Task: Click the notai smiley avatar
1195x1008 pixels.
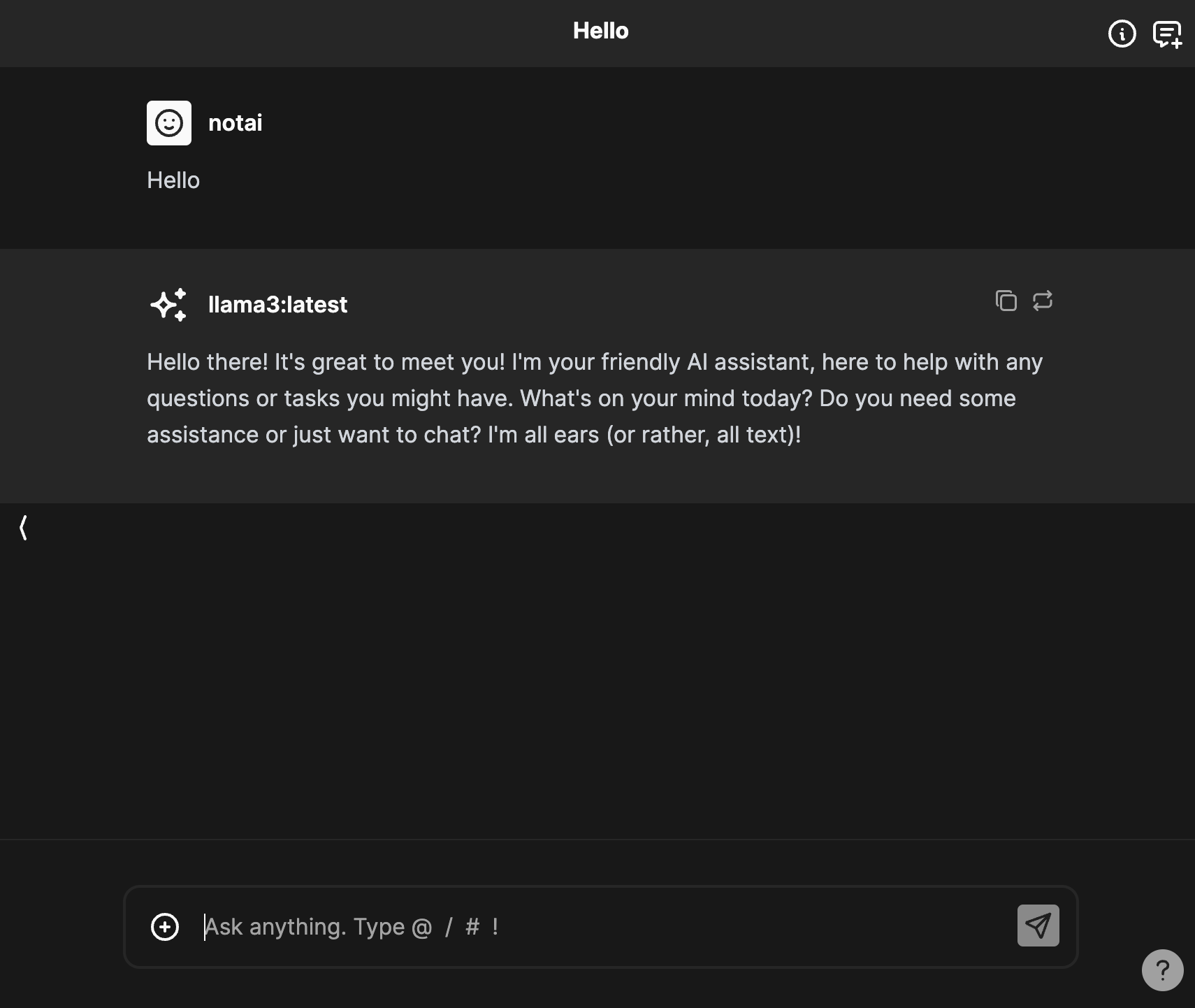Action: point(169,123)
